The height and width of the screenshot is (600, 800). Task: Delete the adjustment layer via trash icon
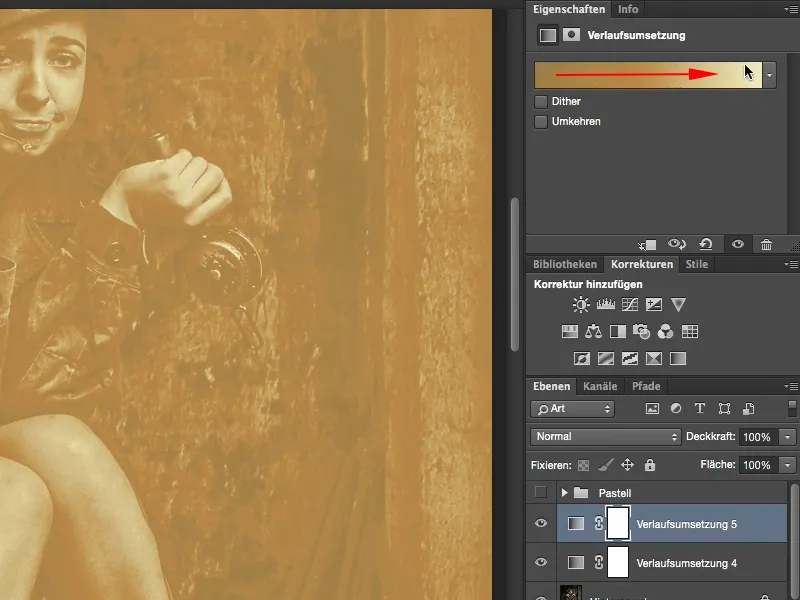[765, 243]
